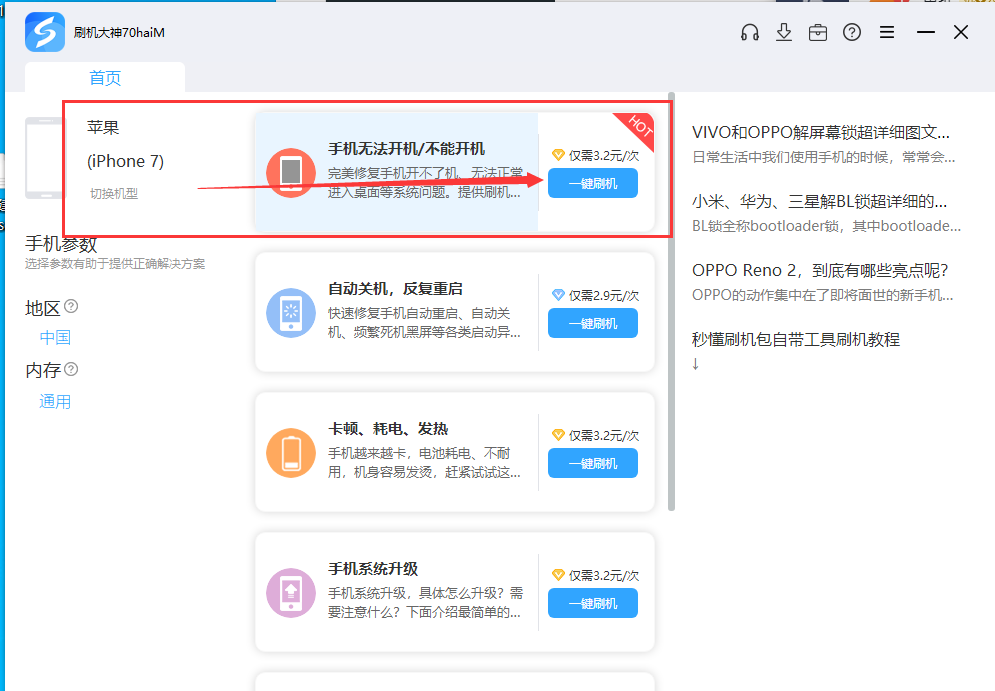The height and width of the screenshot is (691, 995).
Task: Minimize the 刷机大神 window
Action: pos(926,32)
